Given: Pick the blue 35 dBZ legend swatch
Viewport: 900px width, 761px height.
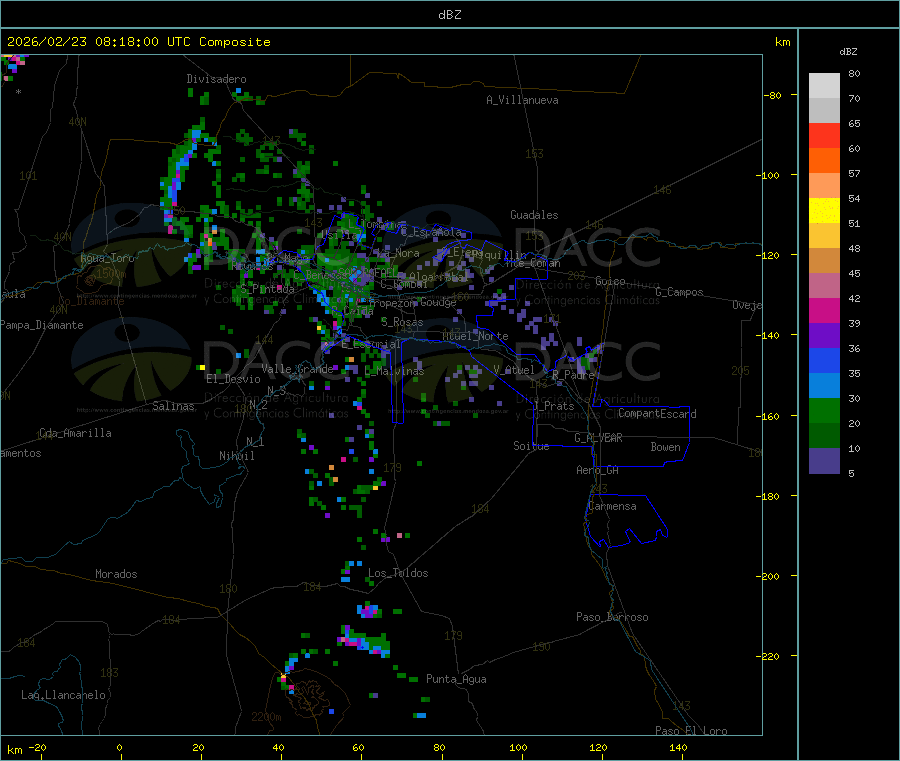Looking at the screenshot, I should pos(824,360).
